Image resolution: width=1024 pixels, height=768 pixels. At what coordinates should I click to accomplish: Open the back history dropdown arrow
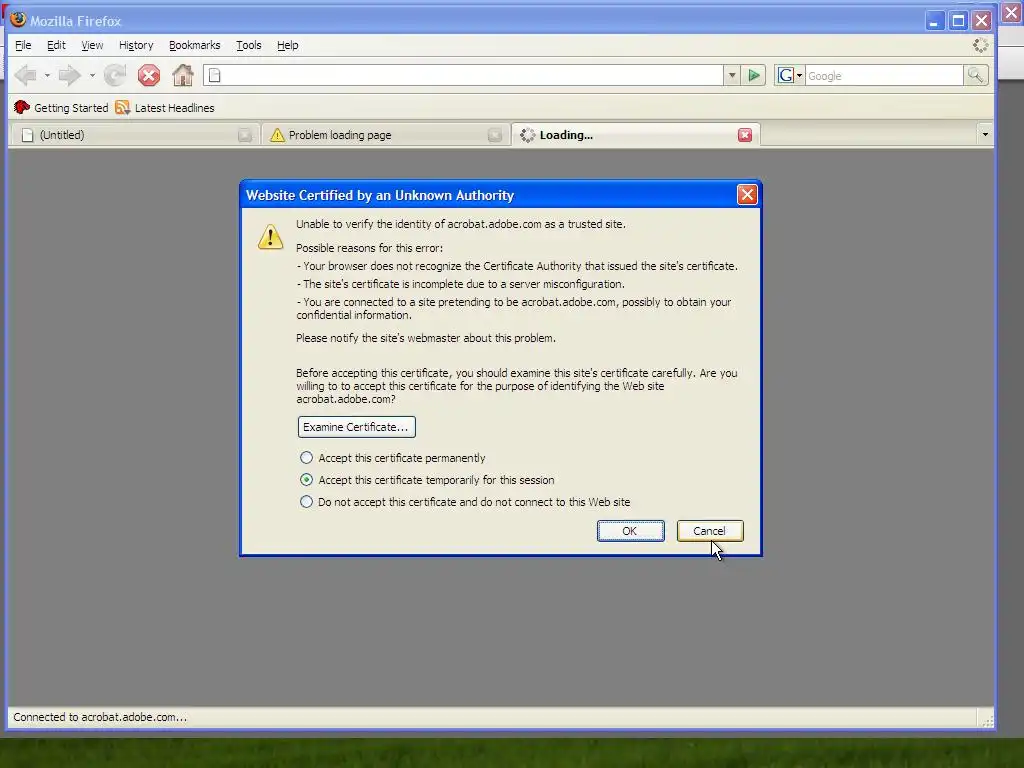coord(48,76)
